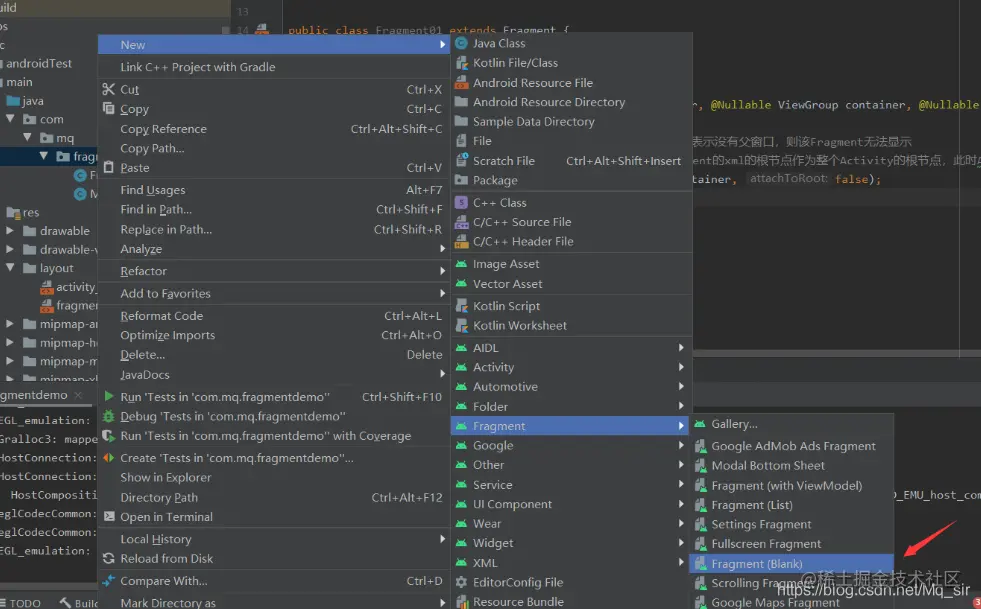
Task: Click the Reload from Disk icon
Action: click(x=109, y=558)
